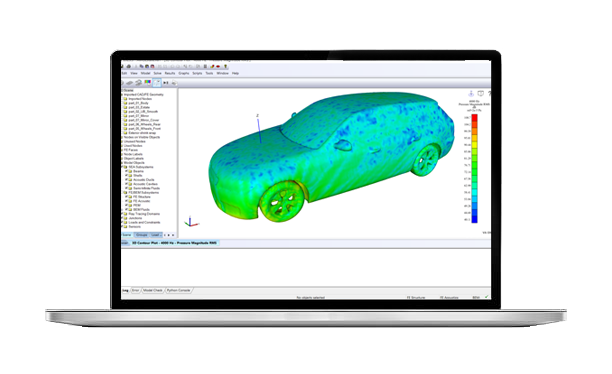Screen dimensions: 612x374
Task: Click the highlighted selection mode toolbar button
Action: click(157, 82)
